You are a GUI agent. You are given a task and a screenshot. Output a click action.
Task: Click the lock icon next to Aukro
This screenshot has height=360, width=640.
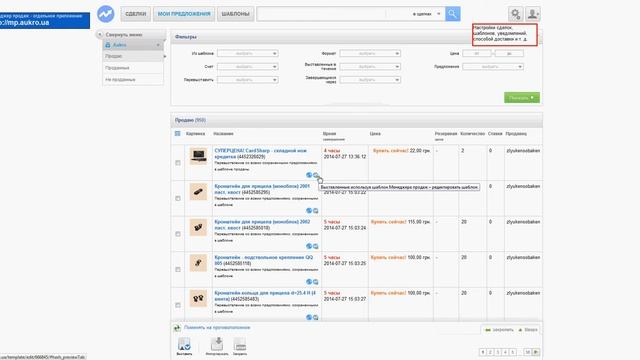(x=108, y=45)
